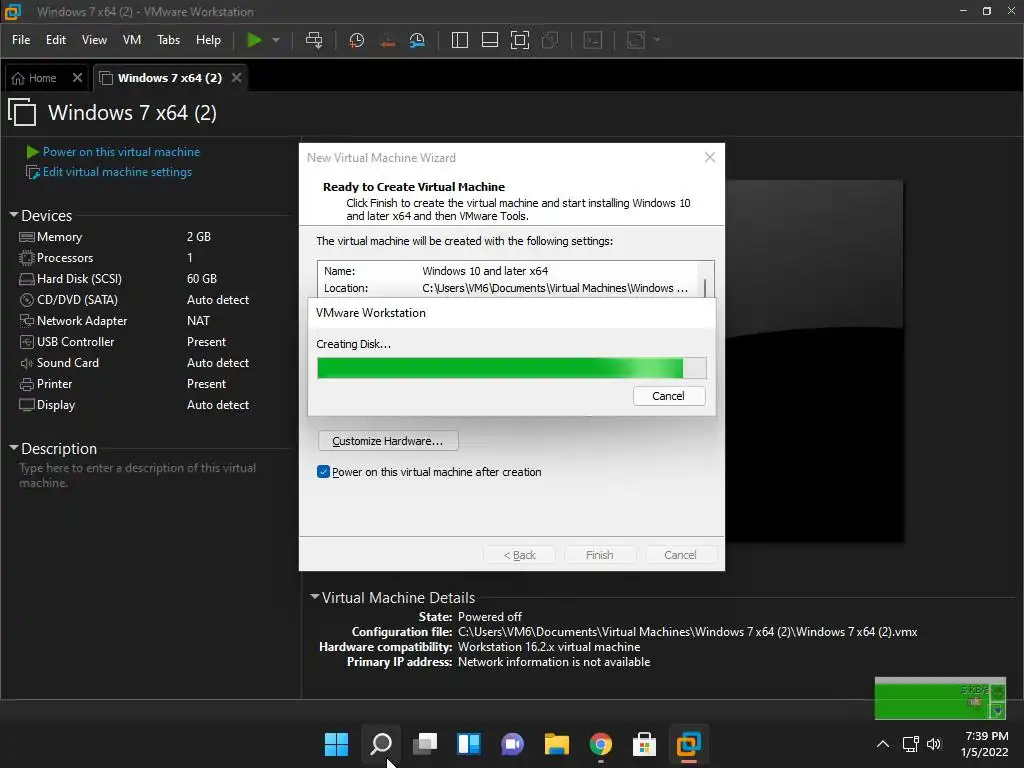
Task: Click Customize Hardware button
Action: (388, 441)
